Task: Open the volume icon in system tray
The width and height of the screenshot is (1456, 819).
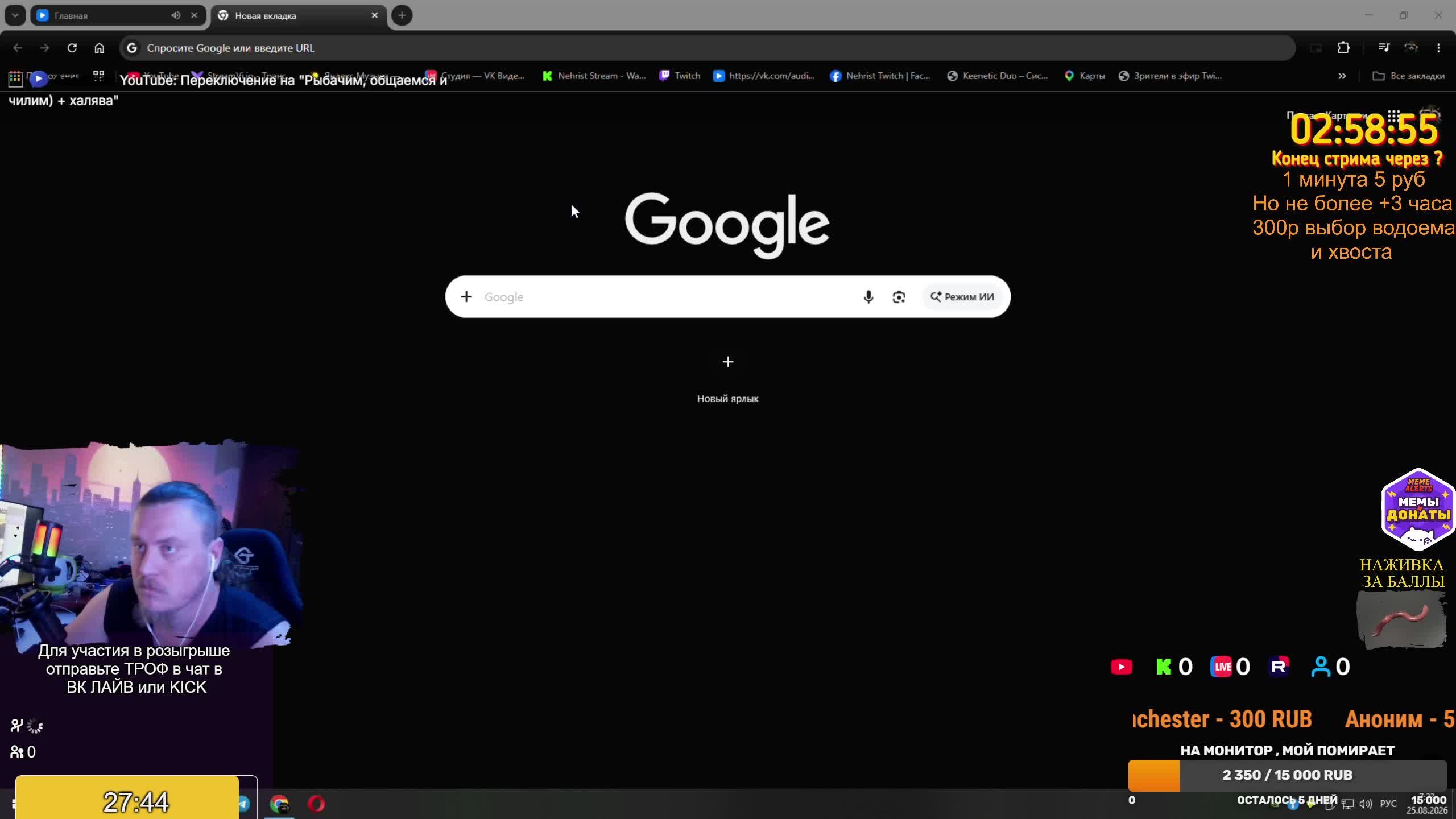Action: pos(1365,804)
